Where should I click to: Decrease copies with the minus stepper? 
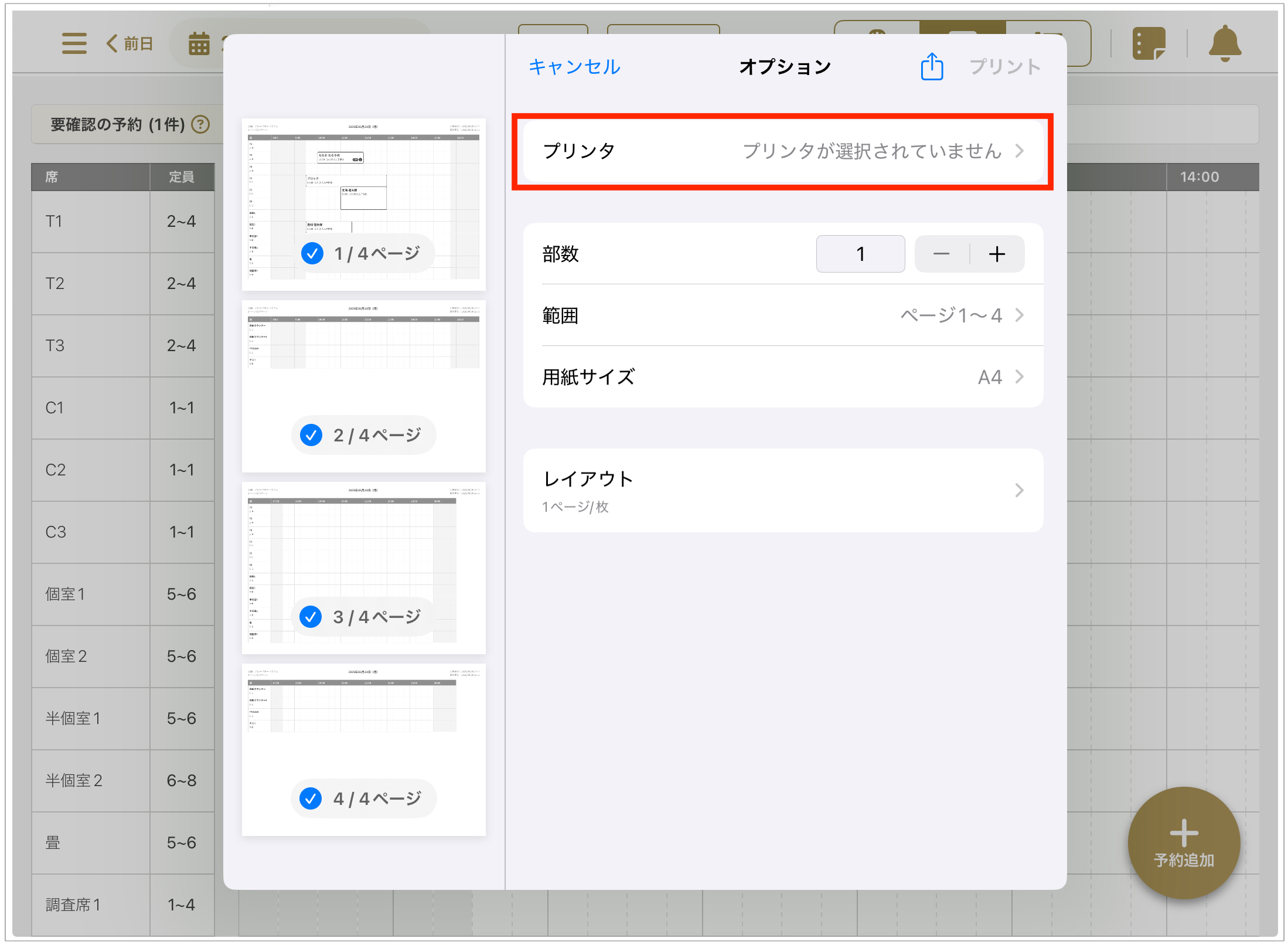click(941, 254)
